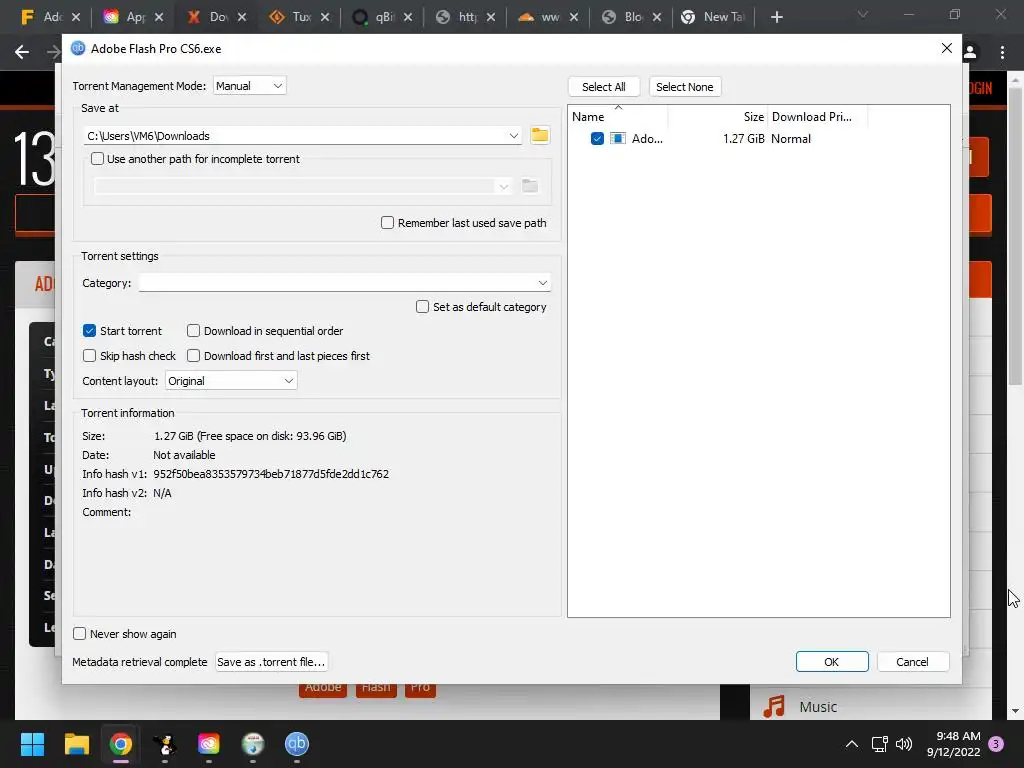
Task: Switch to the qBi browser tab
Action: click(x=382, y=17)
